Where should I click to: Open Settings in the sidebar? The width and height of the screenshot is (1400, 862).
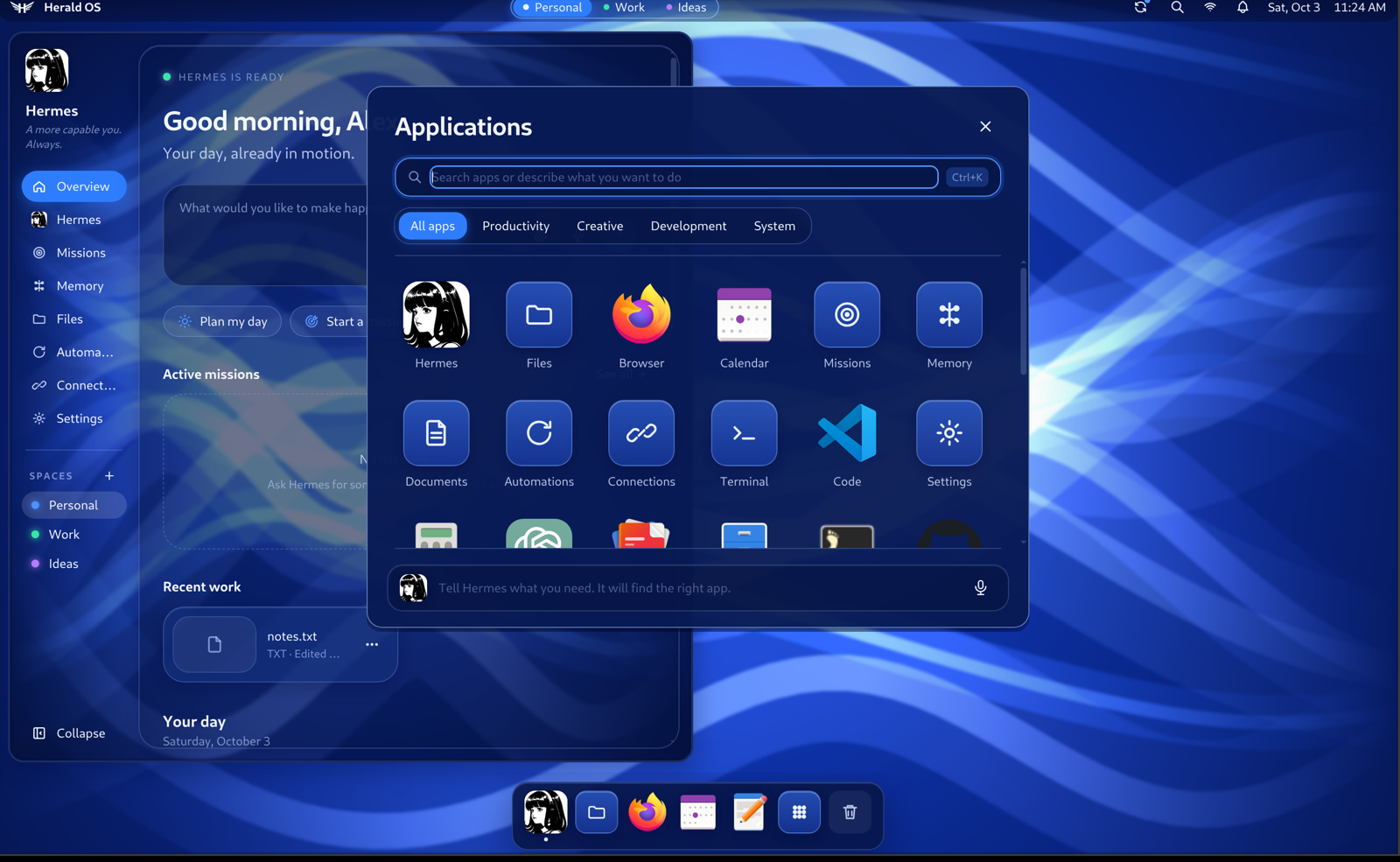pyautogui.click(x=74, y=418)
